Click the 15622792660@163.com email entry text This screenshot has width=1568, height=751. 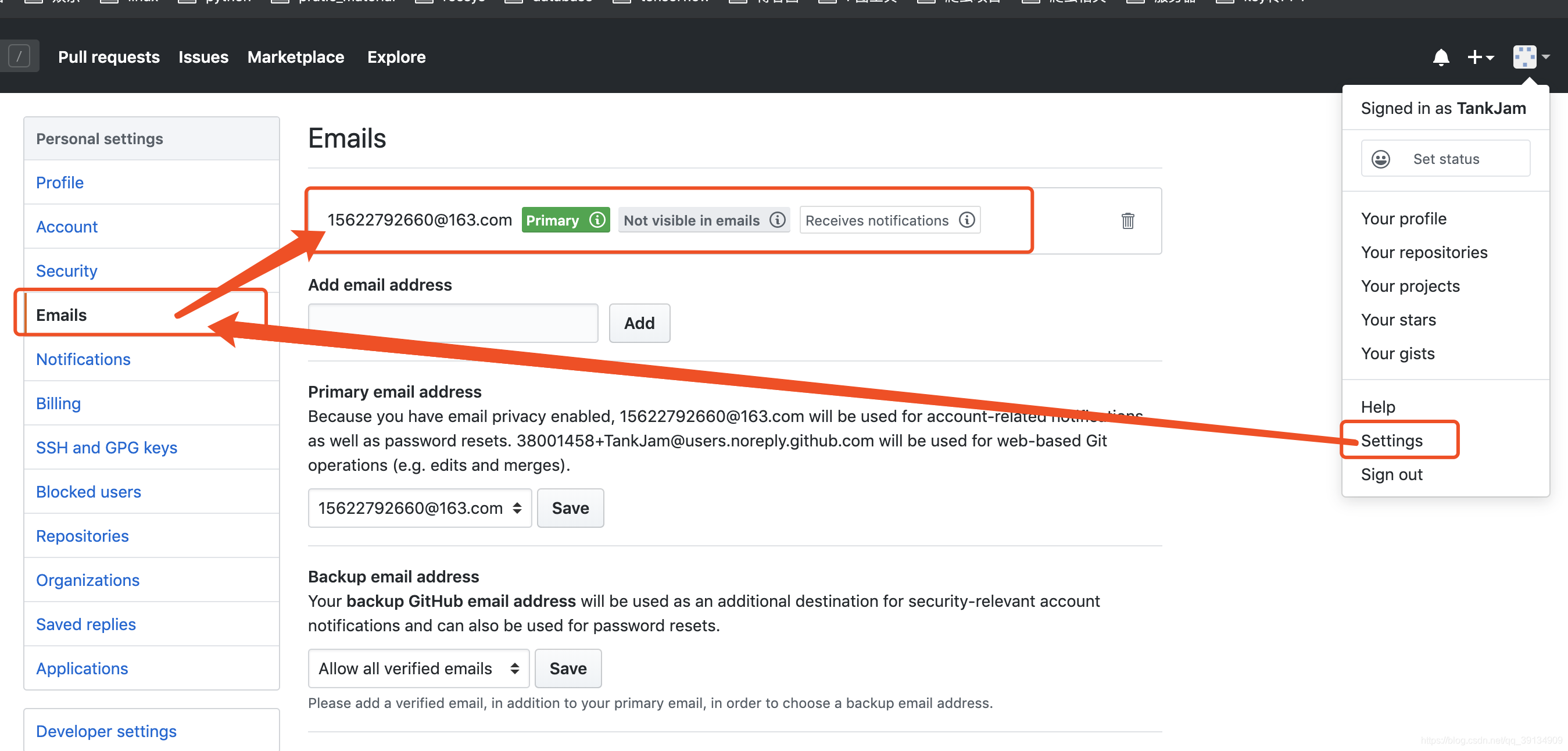click(x=420, y=220)
